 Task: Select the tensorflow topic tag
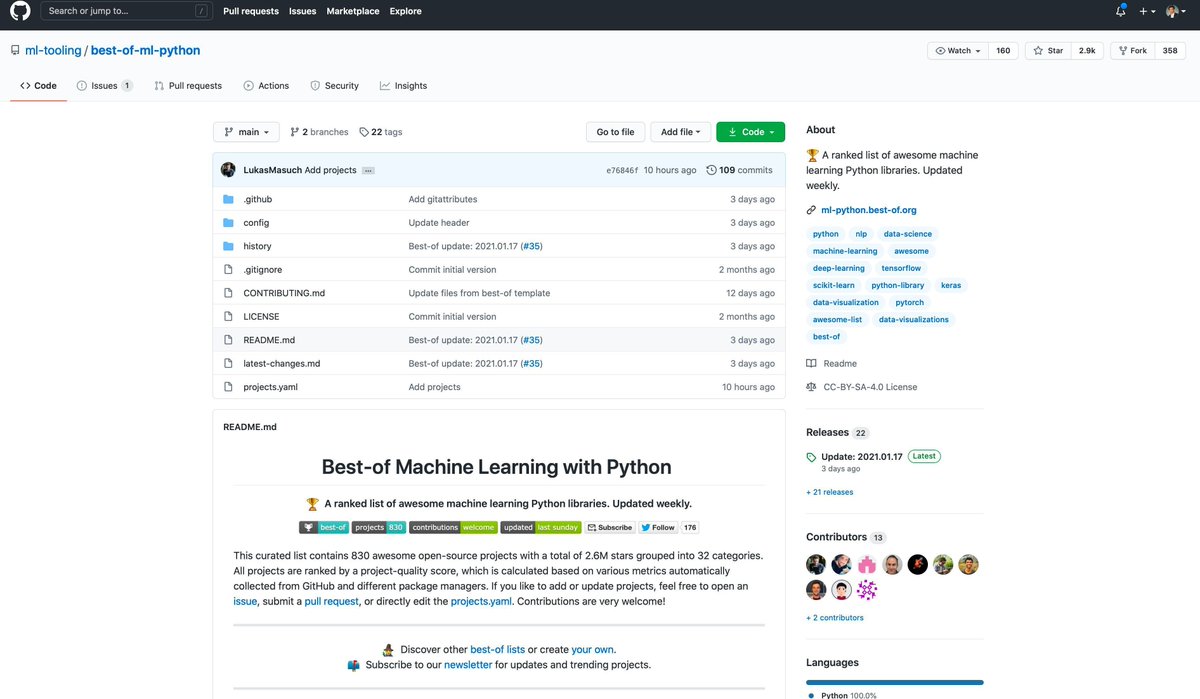pos(901,268)
